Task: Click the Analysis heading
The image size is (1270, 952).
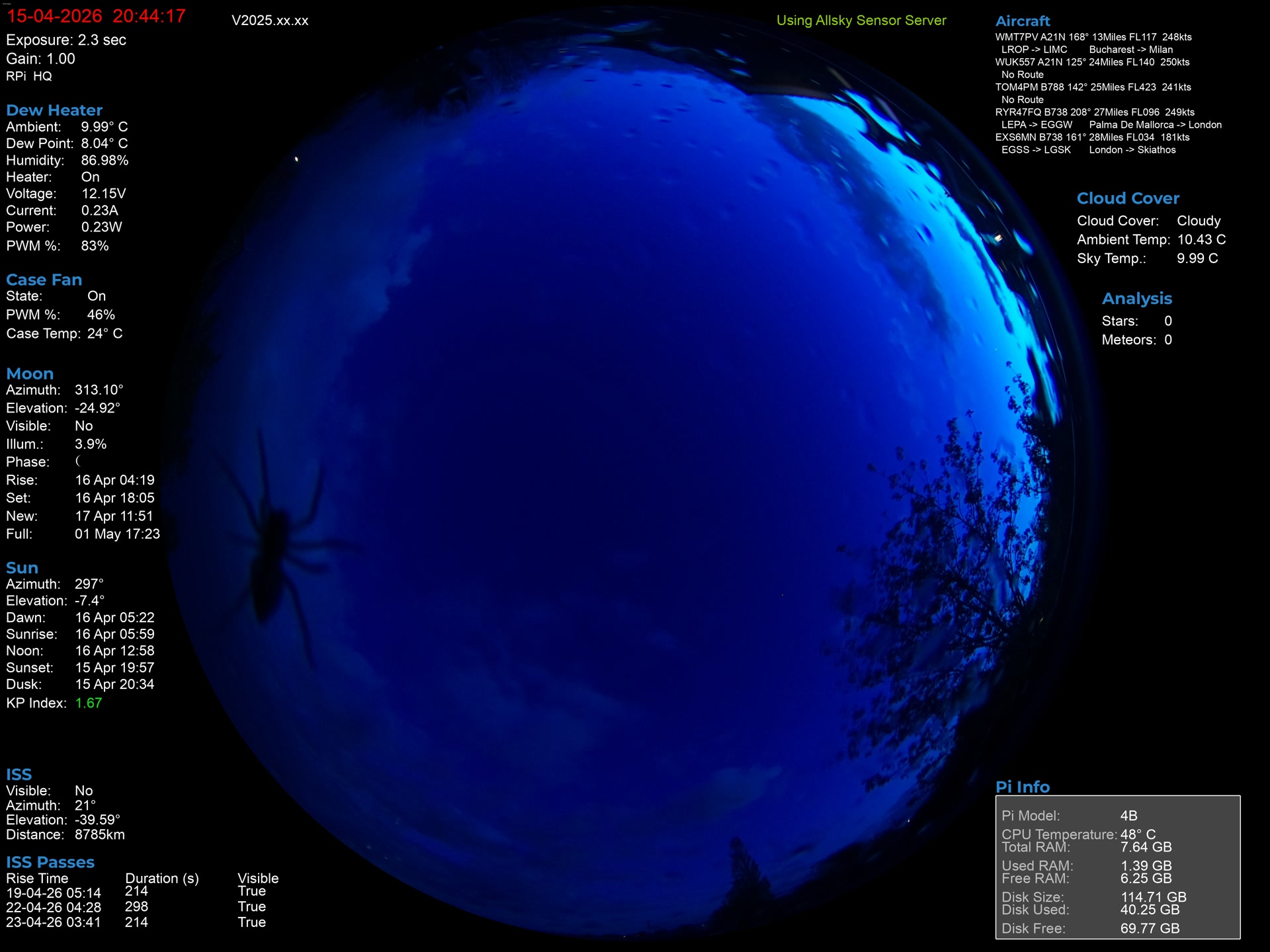Action: [1136, 299]
